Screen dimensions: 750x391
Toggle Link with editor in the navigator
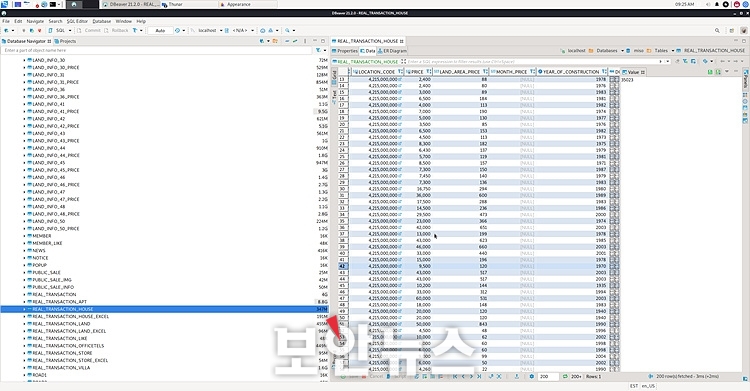(x=295, y=41)
